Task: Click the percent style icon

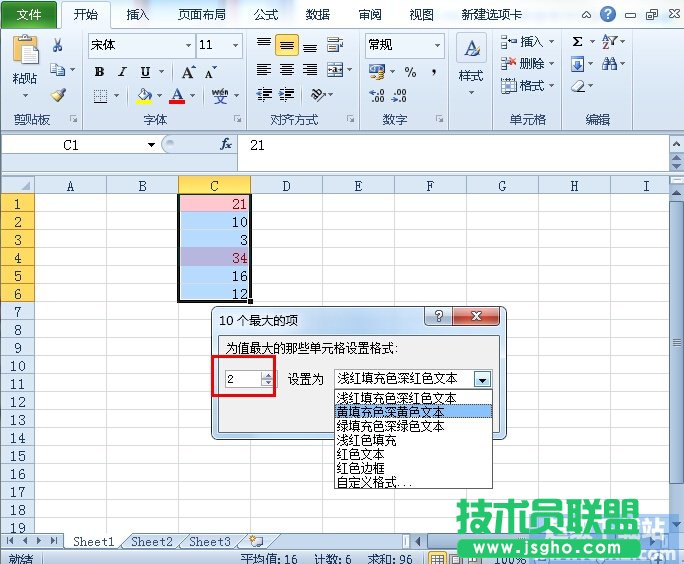Action: 410,71
